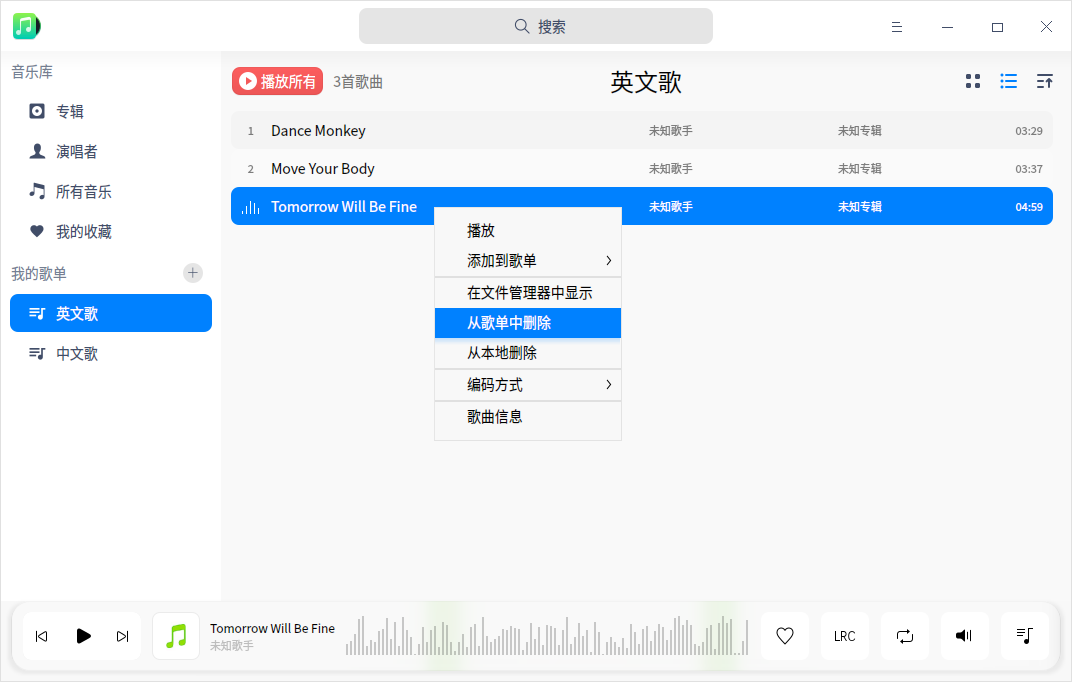The height and width of the screenshot is (682, 1072).
Task: Select the Dance Monkey song row
Action: (642, 131)
